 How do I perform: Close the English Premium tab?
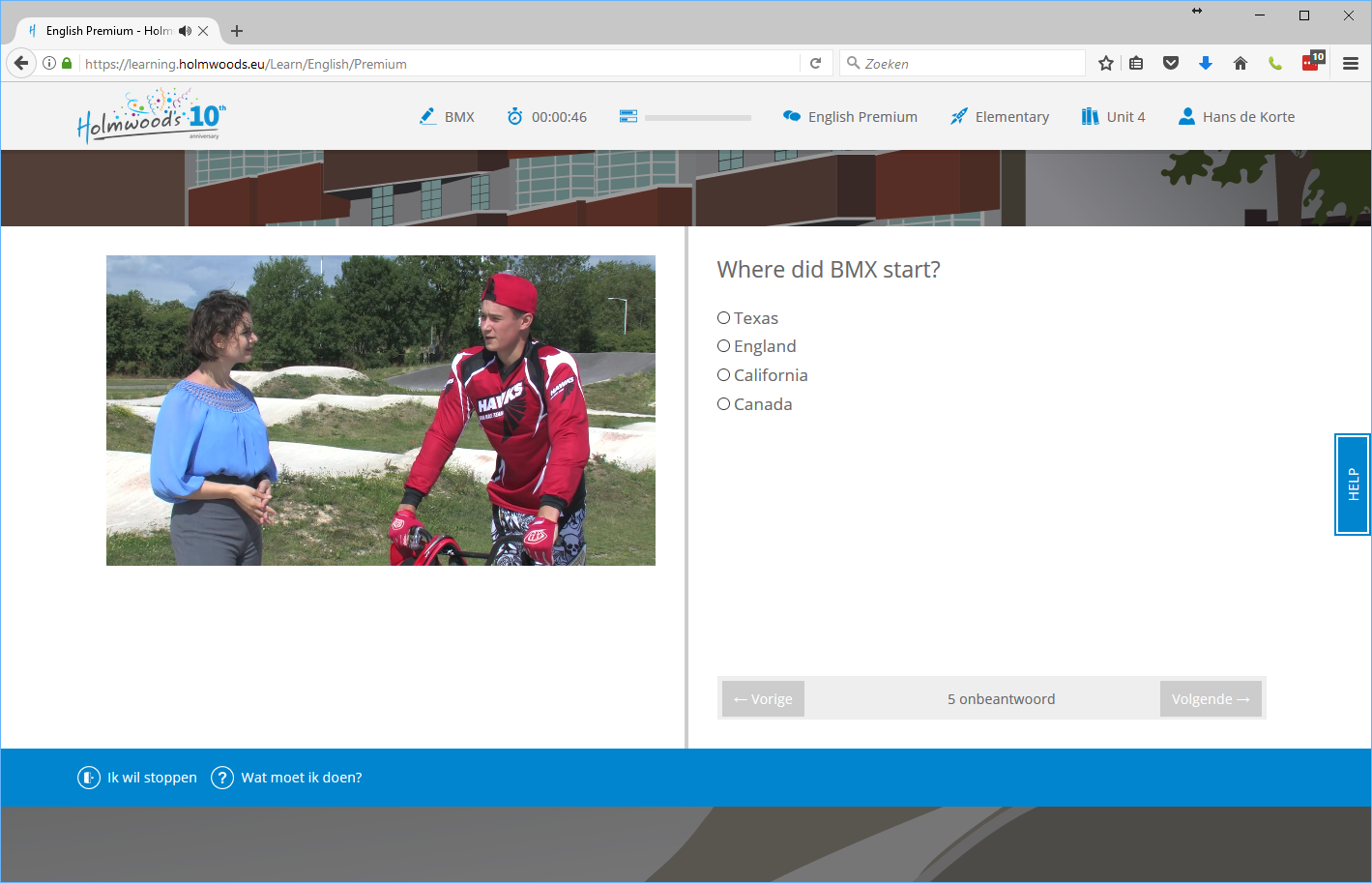coord(203,31)
